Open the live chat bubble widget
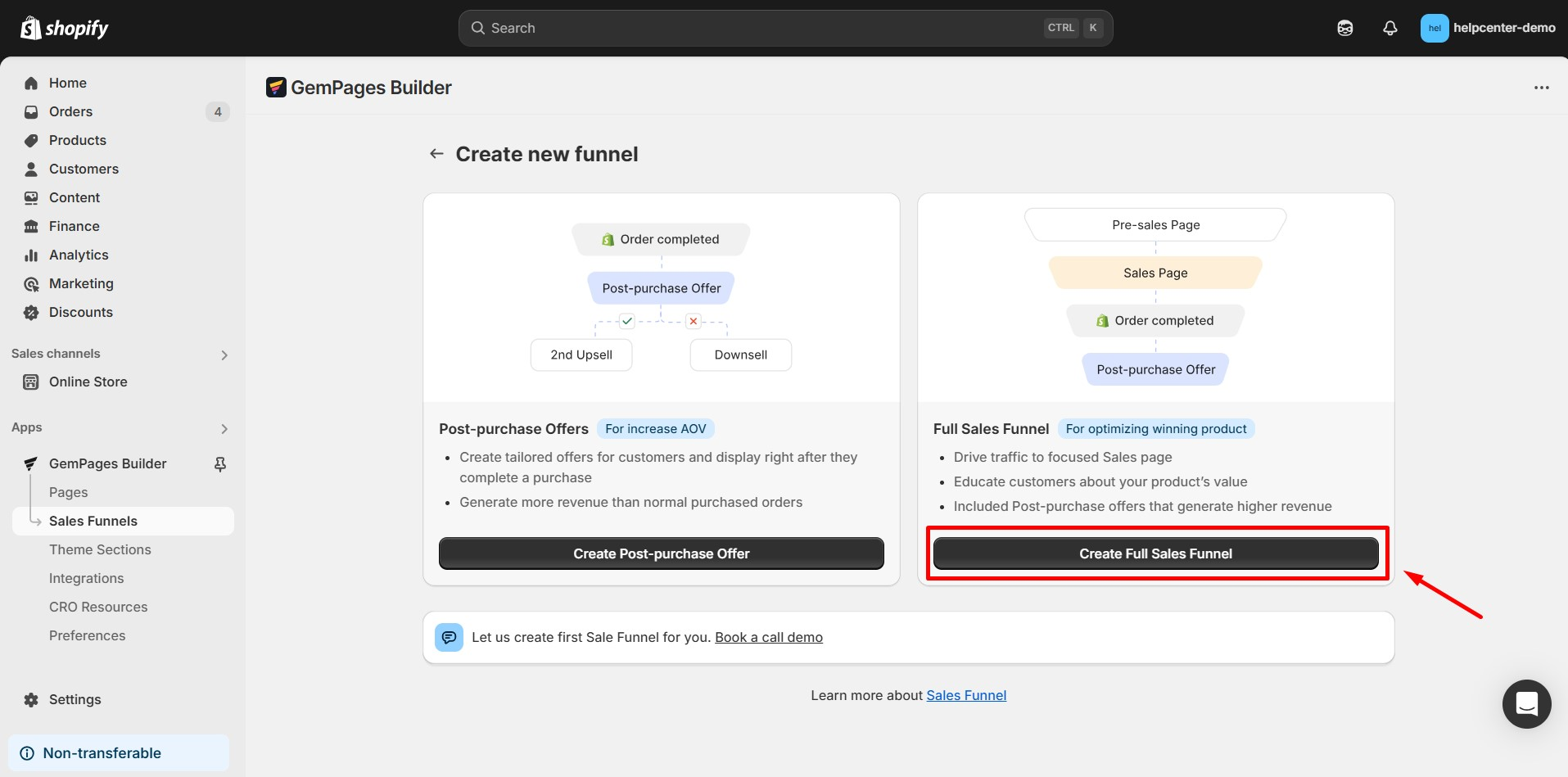The height and width of the screenshot is (777, 1568). [1526, 703]
